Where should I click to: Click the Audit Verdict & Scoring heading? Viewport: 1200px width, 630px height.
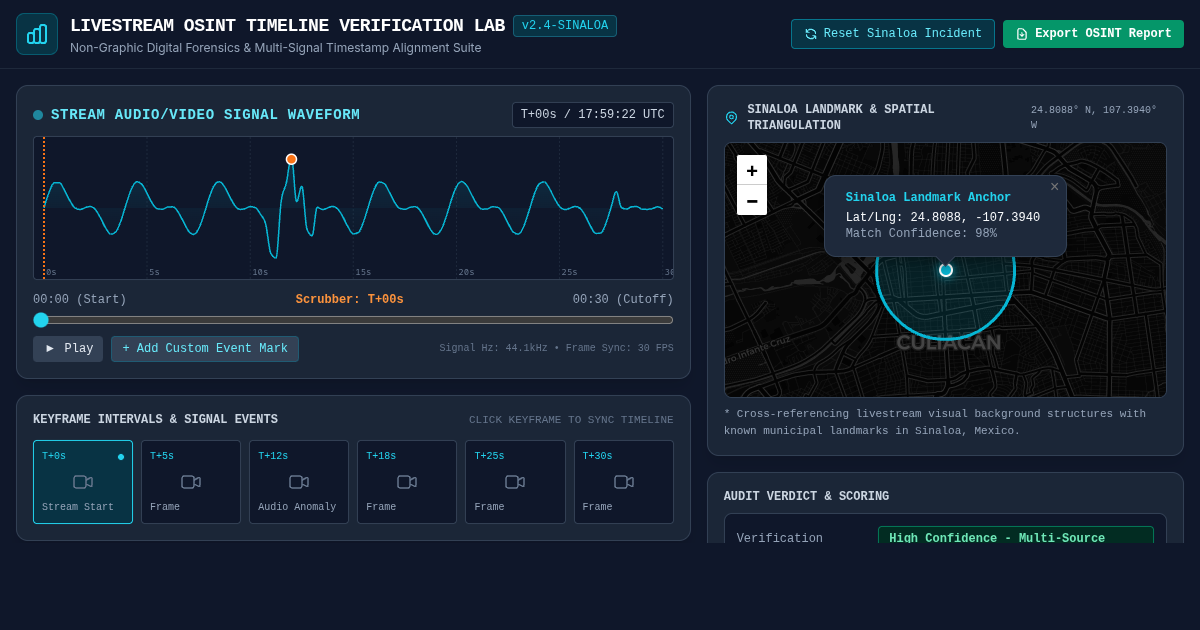[806, 497]
